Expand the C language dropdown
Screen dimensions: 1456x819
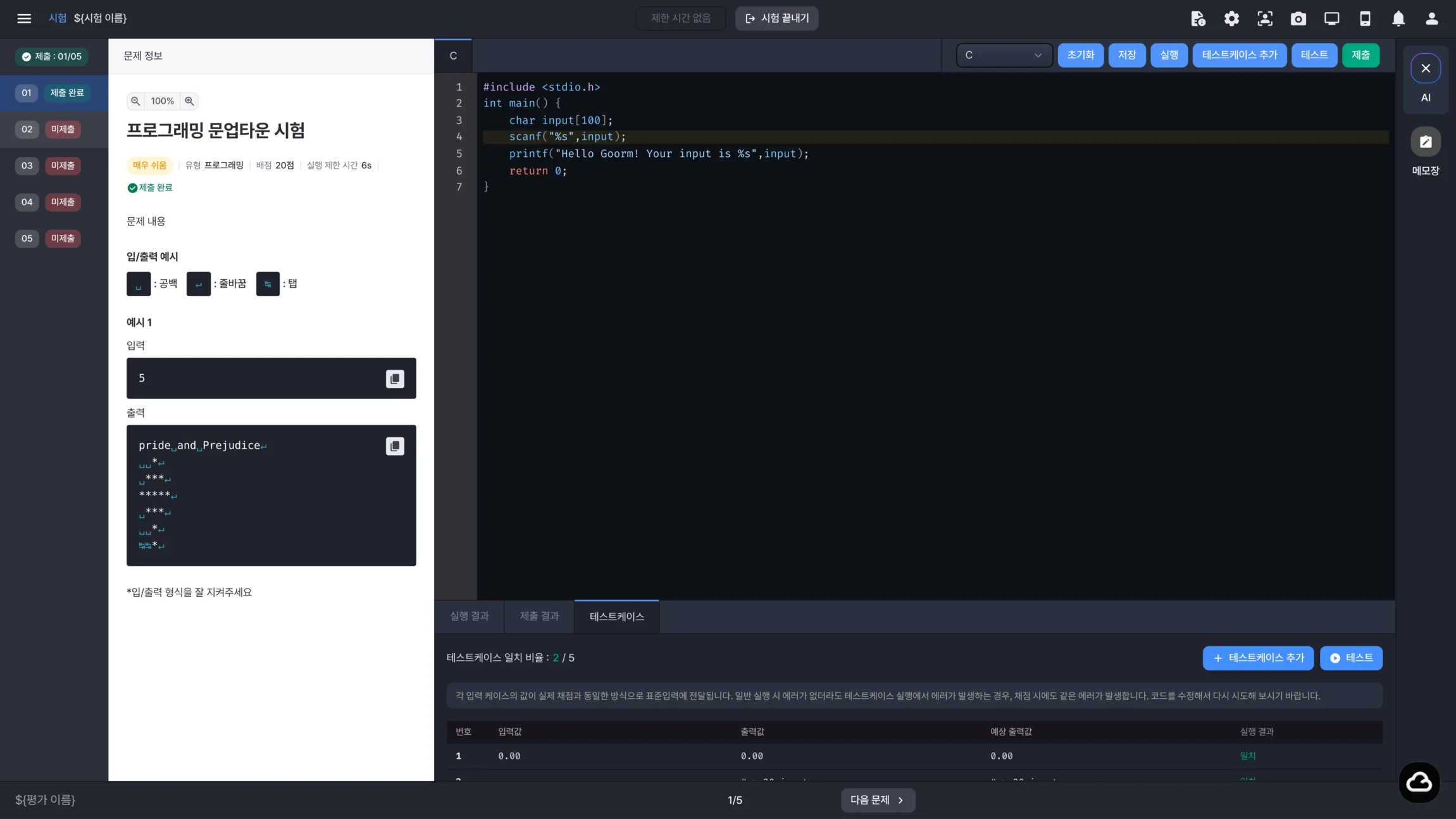1004,55
